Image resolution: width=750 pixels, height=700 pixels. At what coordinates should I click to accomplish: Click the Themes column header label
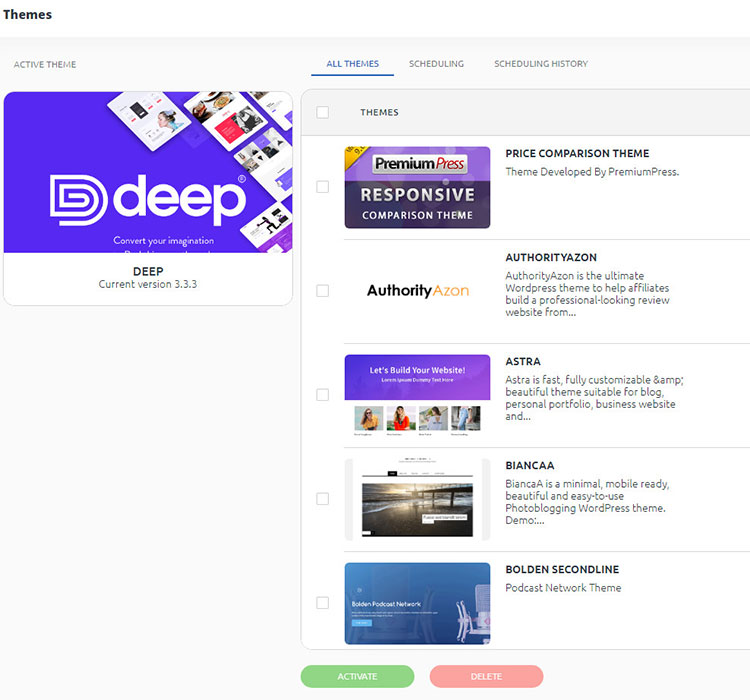(x=379, y=112)
